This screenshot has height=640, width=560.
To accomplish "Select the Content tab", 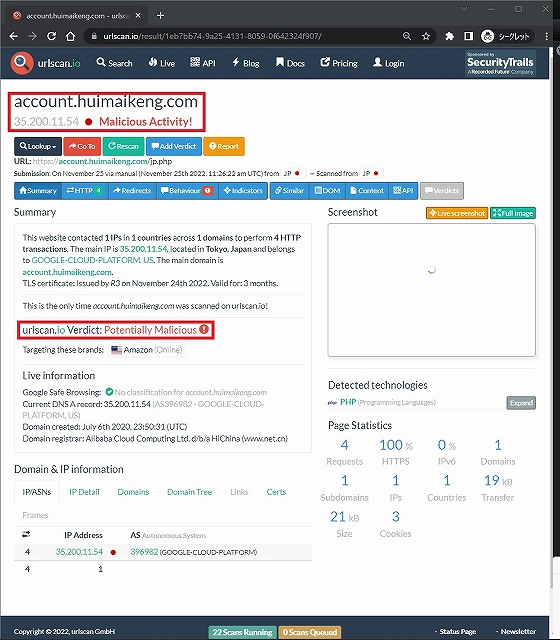I will [367, 191].
